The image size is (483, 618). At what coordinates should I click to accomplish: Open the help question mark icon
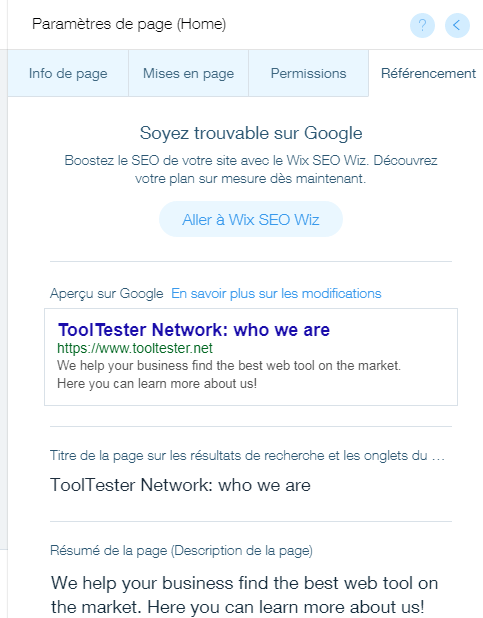pos(422,26)
